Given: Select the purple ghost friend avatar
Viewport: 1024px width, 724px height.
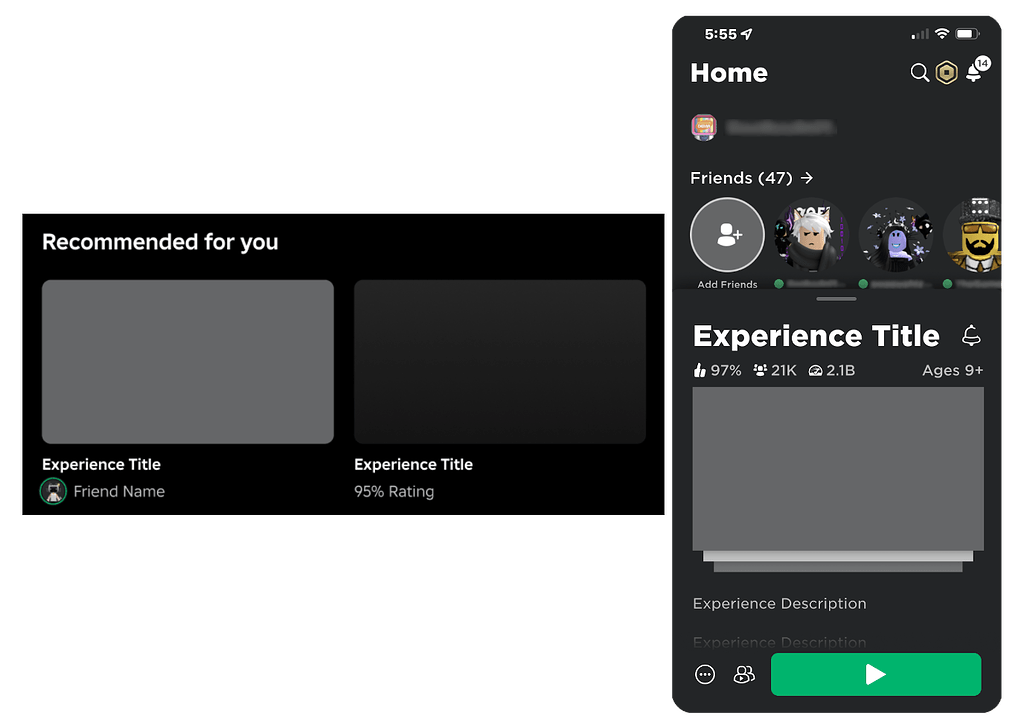Looking at the screenshot, I should click(x=896, y=235).
